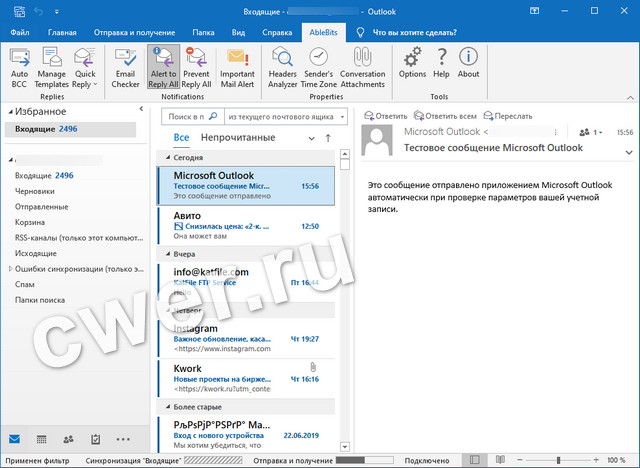The height and width of the screenshot is (468, 640).
Task: Collapse the Избранное favorites section
Action: (9, 113)
